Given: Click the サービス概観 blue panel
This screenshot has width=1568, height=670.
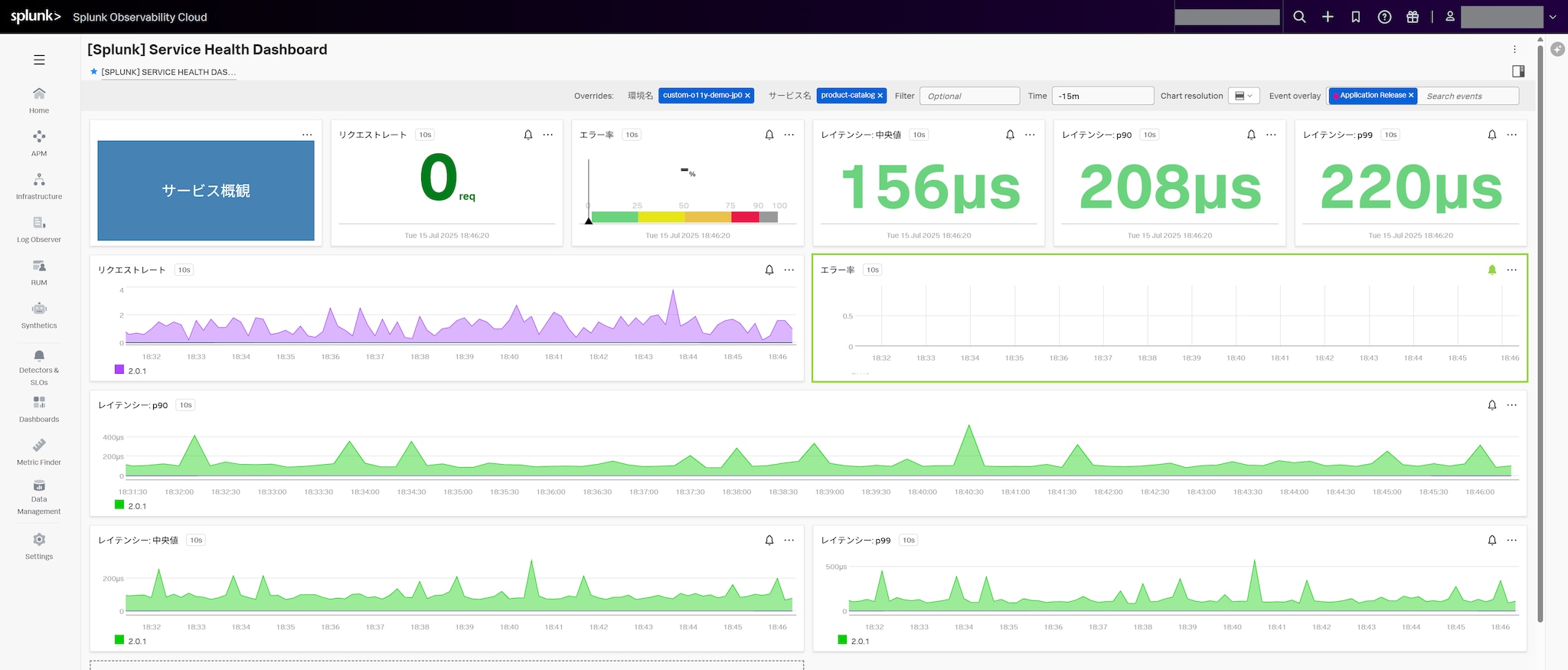Looking at the screenshot, I should pos(206,191).
